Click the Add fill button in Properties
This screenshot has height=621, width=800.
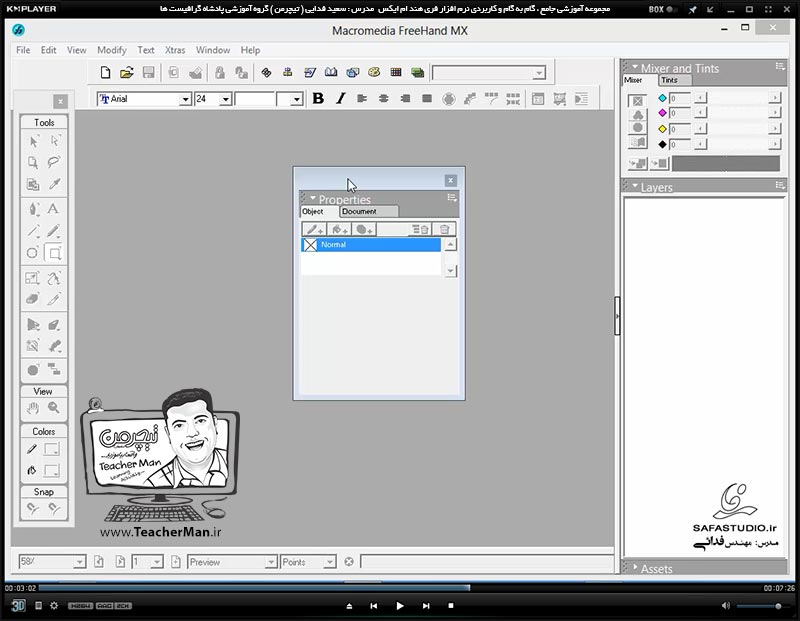(339, 230)
